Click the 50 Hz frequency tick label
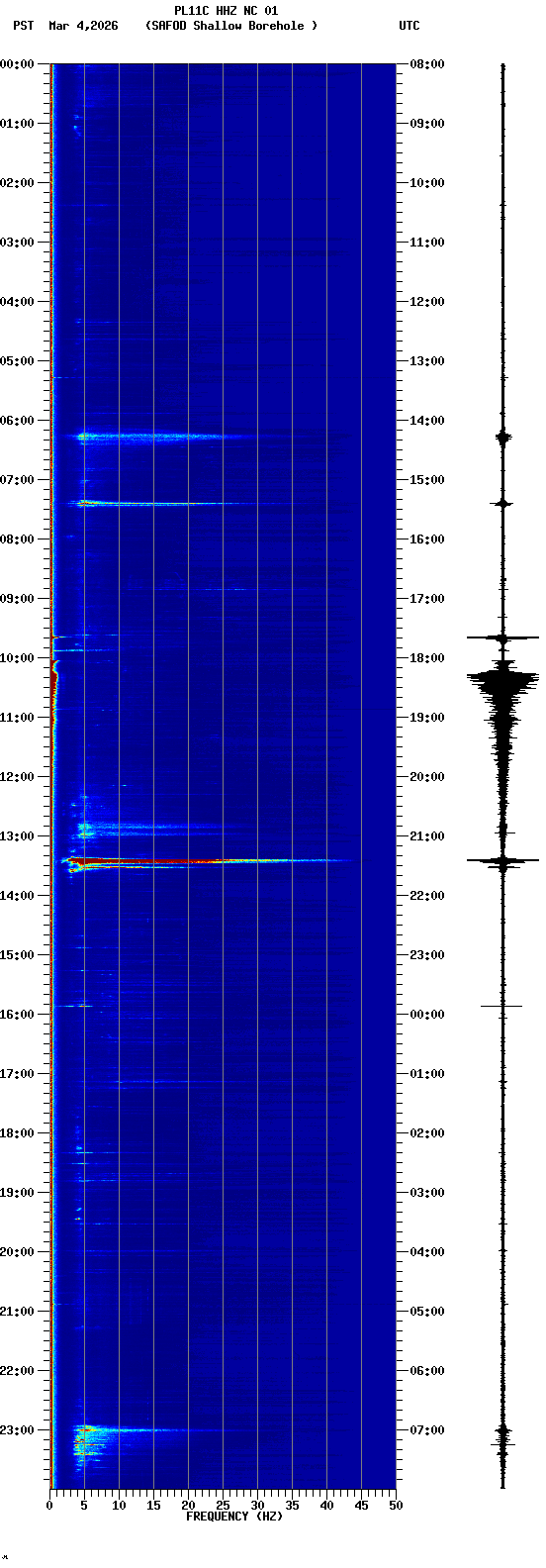The image size is (546, 1568). tap(396, 1506)
